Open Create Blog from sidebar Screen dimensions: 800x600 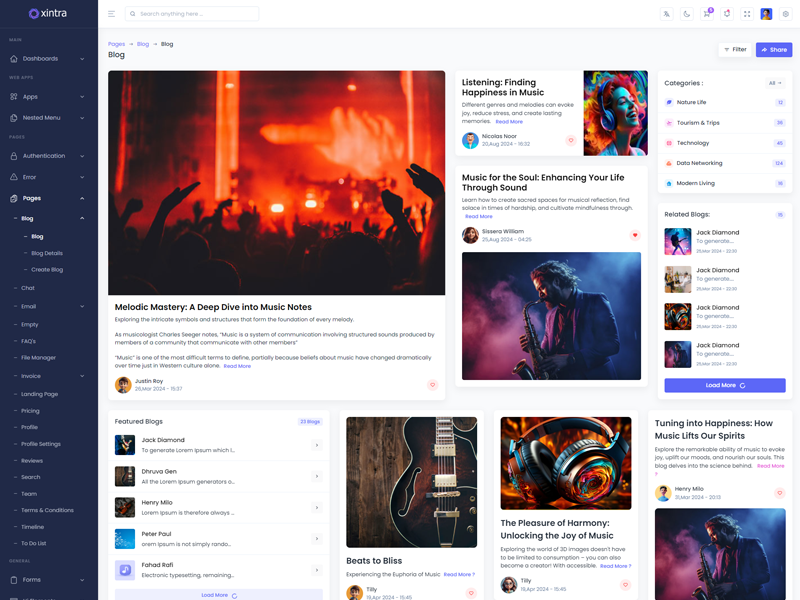click(x=47, y=270)
